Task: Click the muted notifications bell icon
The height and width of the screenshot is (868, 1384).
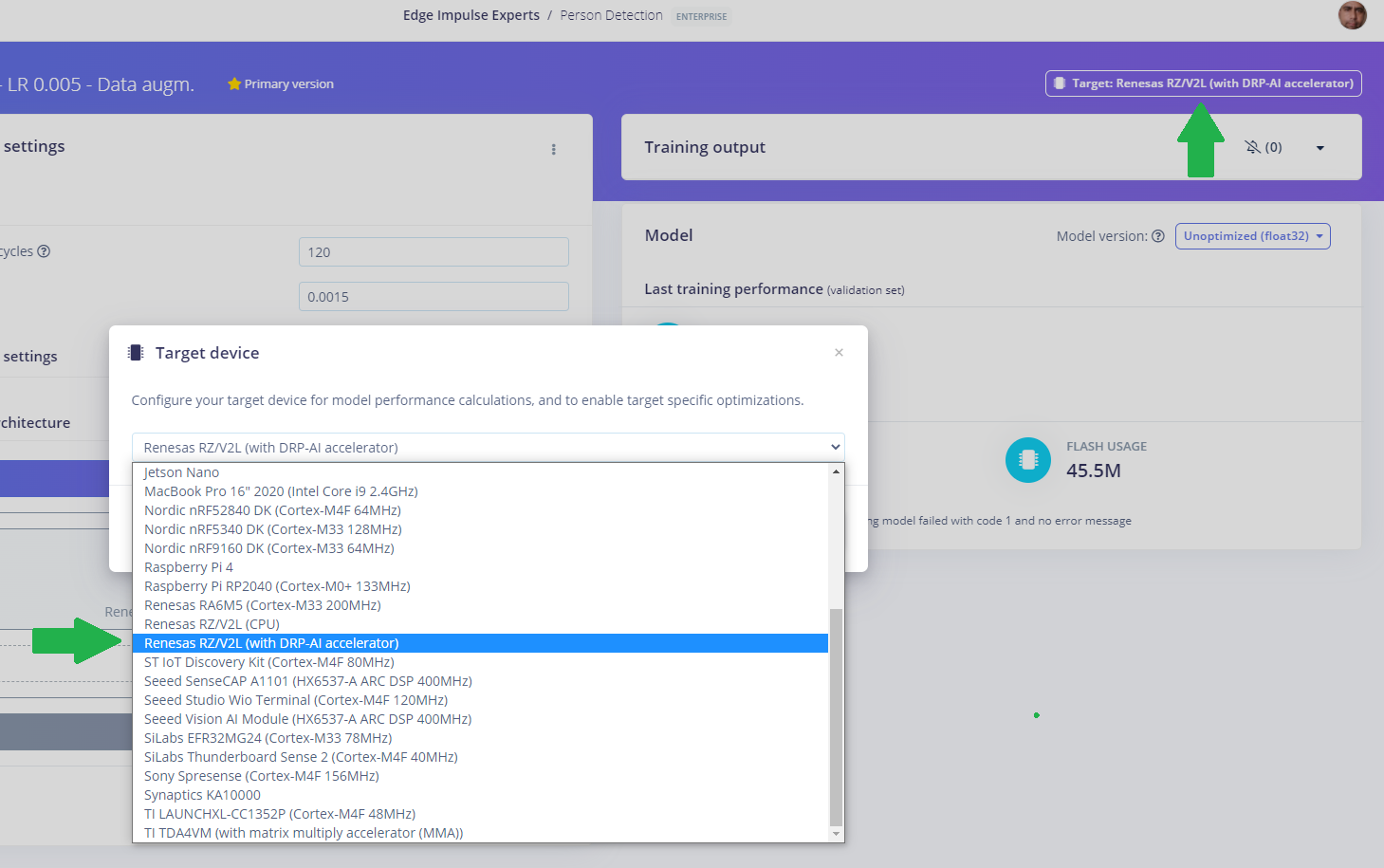Action: 1253,147
